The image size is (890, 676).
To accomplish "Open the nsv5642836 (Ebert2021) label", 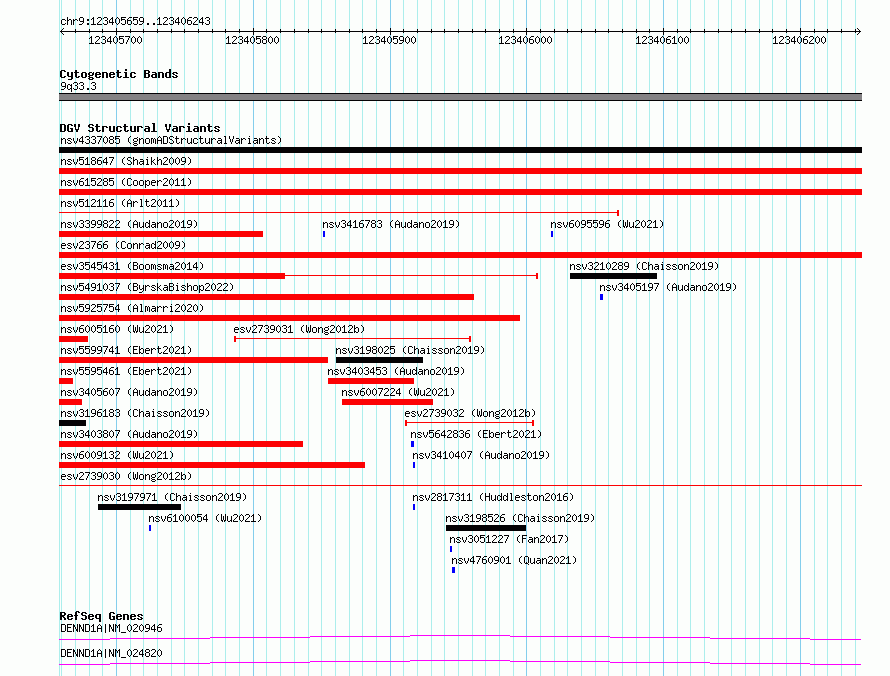I will tap(476, 434).
